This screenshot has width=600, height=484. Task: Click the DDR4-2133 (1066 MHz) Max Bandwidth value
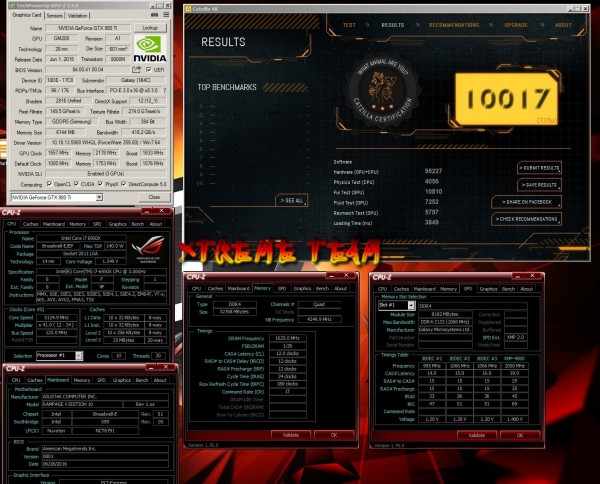click(445, 322)
